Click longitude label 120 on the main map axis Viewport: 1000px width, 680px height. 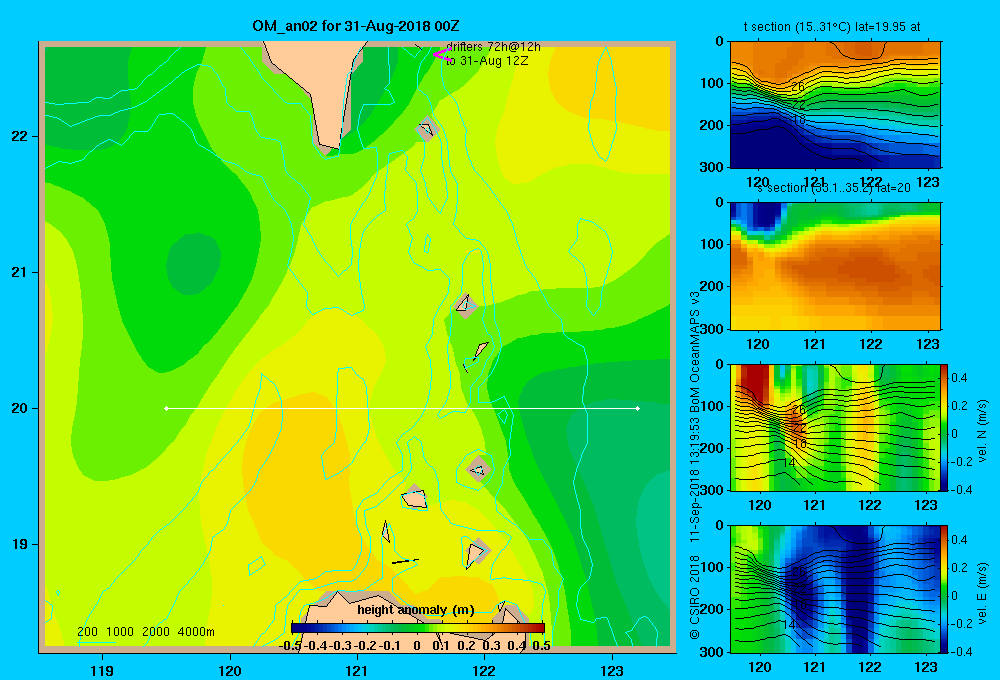coord(230,670)
